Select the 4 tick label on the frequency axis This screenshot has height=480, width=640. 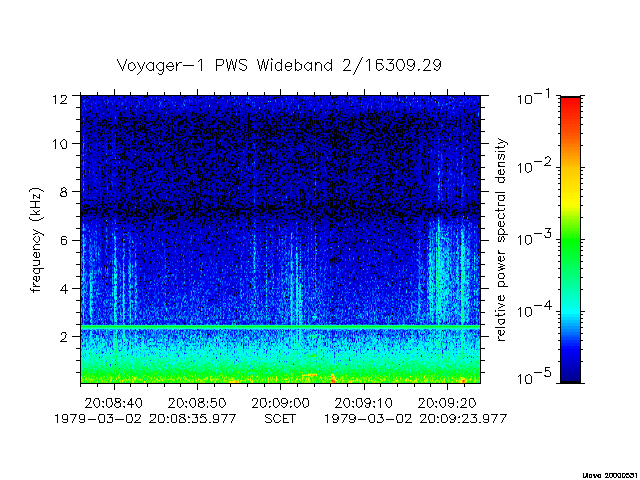coord(64,289)
